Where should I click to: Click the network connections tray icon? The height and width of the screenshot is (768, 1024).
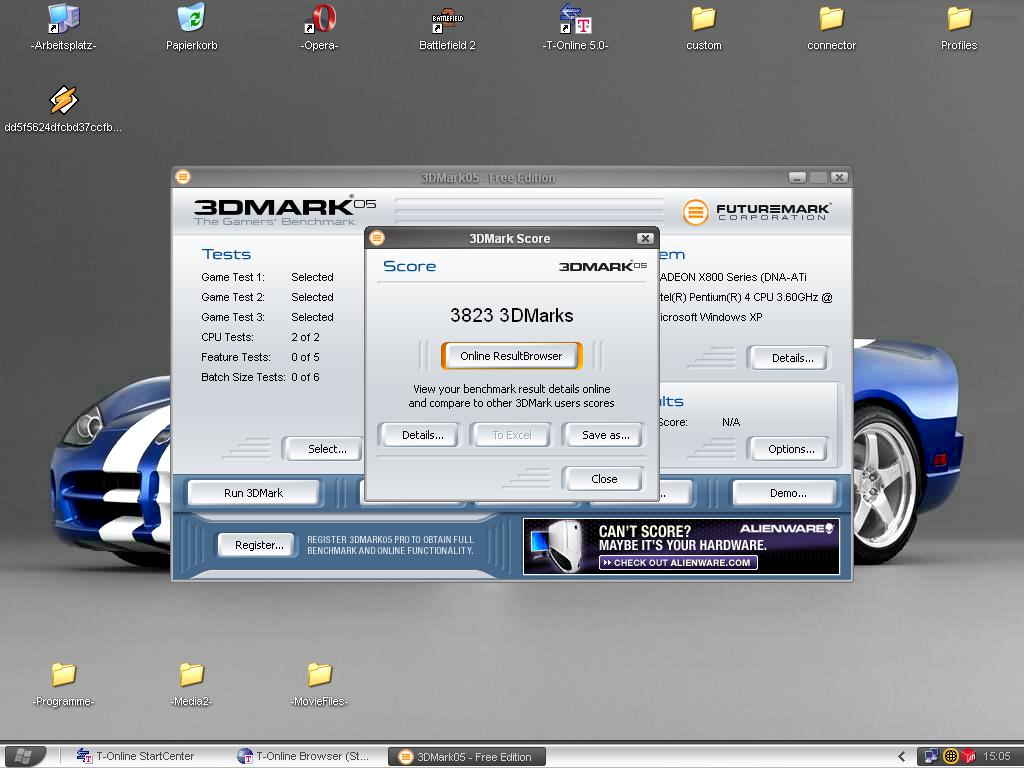tap(931, 756)
